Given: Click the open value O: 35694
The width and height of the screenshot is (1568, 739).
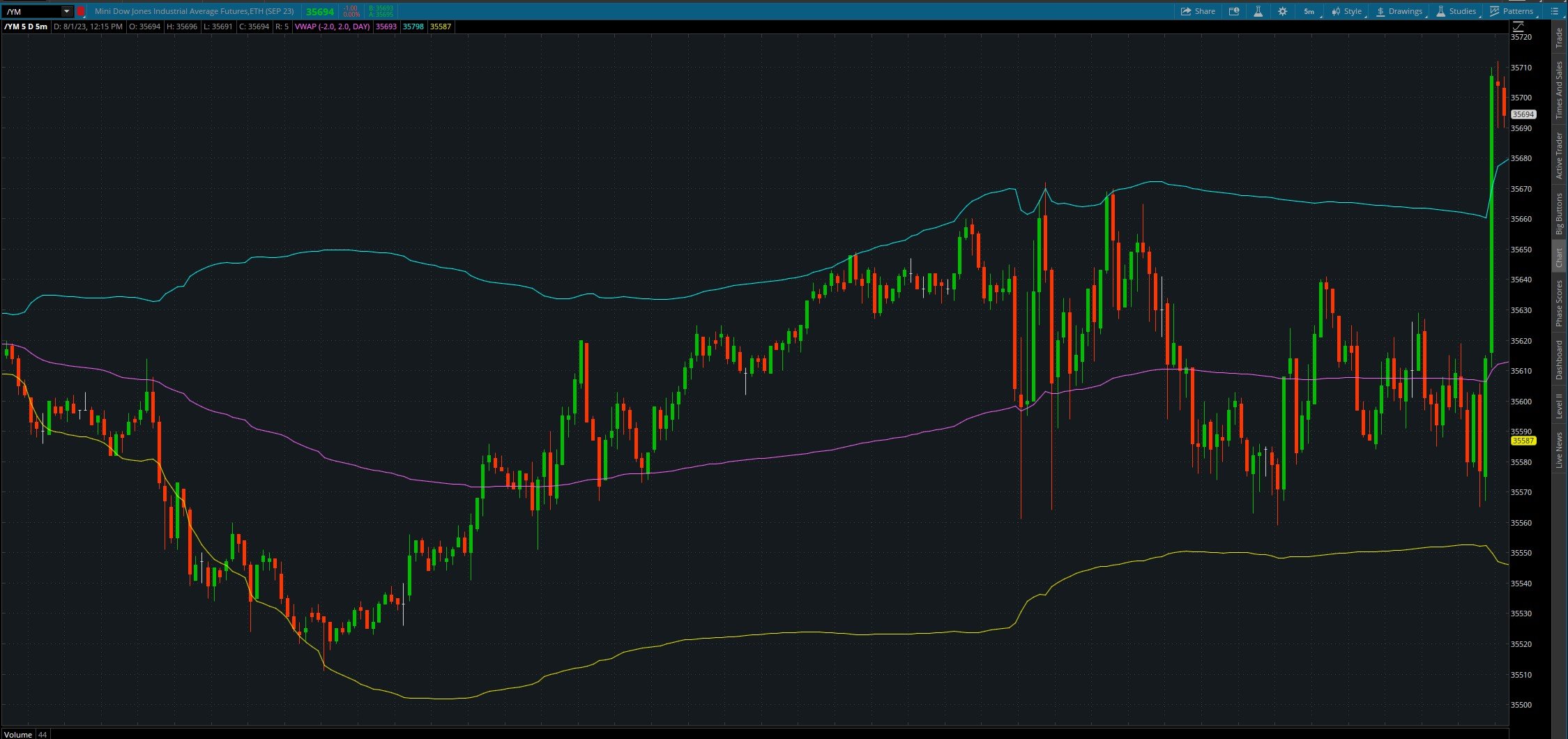Looking at the screenshot, I should click(144, 26).
